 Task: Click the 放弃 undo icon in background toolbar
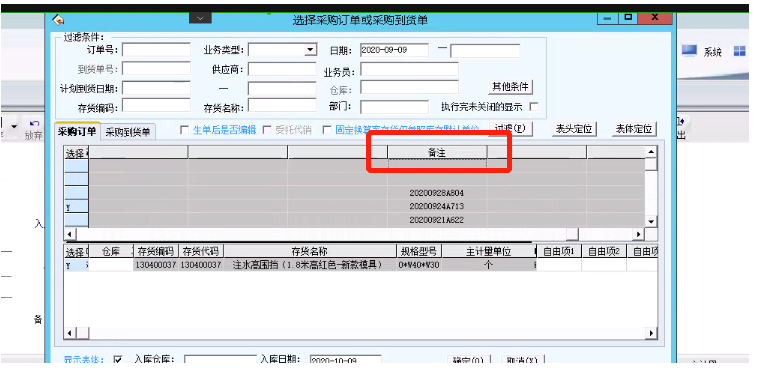pos(34,124)
